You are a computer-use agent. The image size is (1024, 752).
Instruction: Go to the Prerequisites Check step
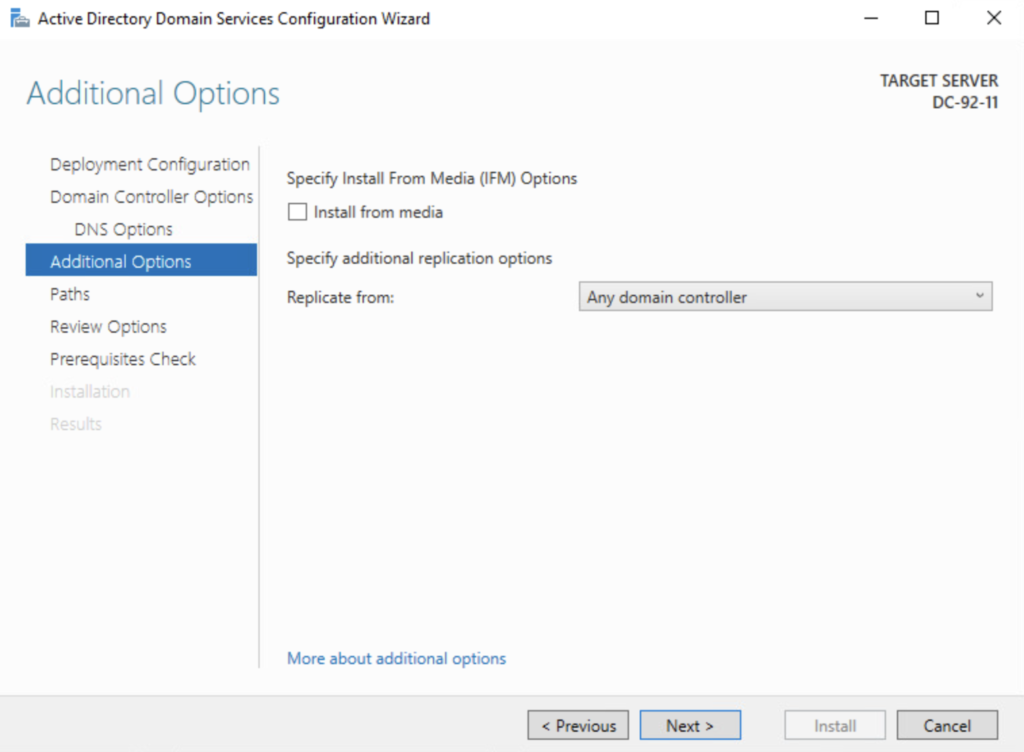(x=123, y=359)
